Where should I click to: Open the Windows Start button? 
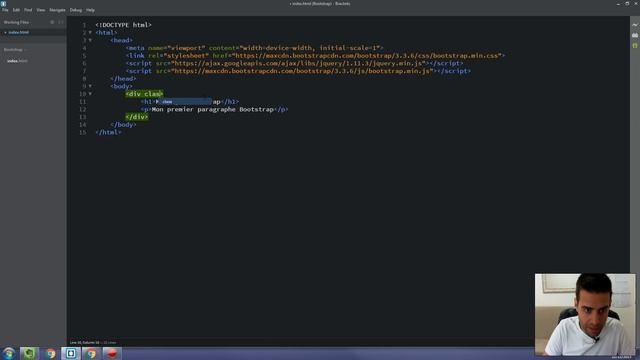point(9,353)
